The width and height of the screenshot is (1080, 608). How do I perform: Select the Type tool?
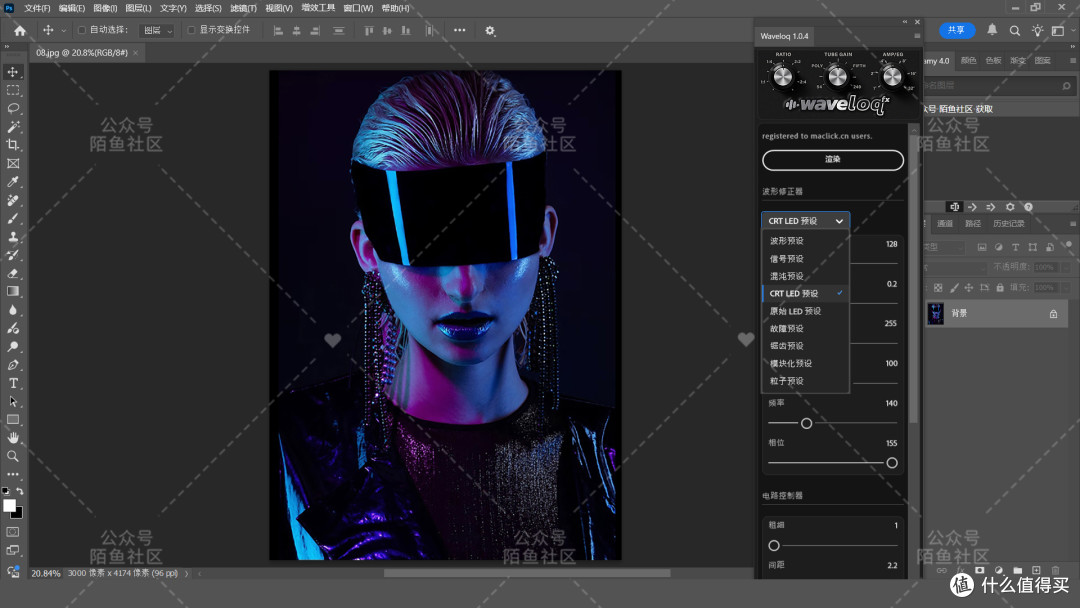13,383
